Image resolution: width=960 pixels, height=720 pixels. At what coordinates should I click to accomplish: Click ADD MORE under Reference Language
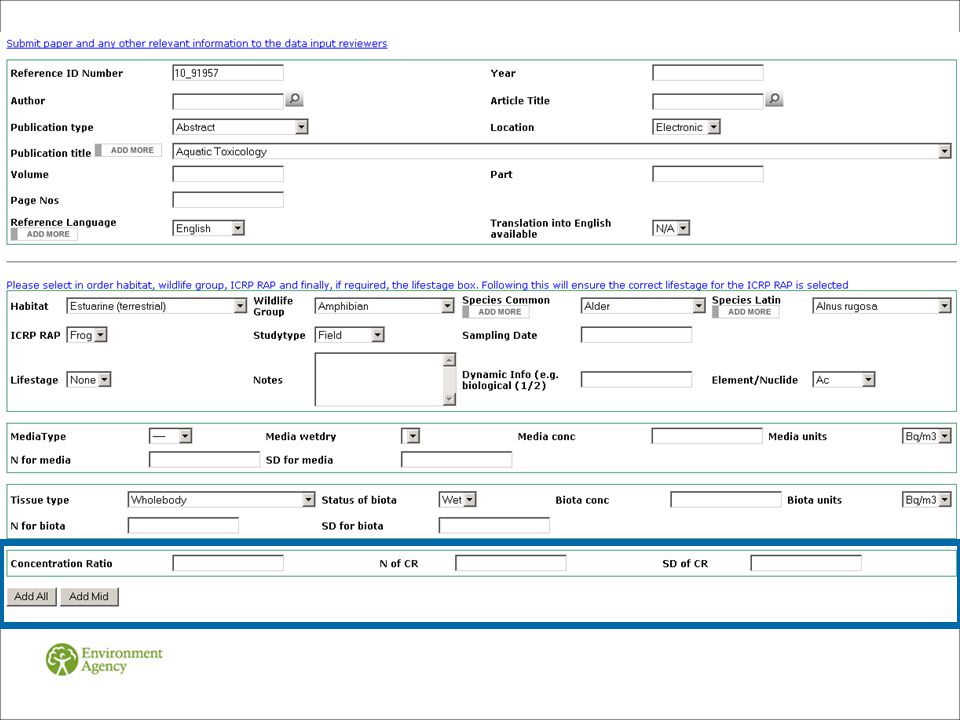(x=44, y=234)
